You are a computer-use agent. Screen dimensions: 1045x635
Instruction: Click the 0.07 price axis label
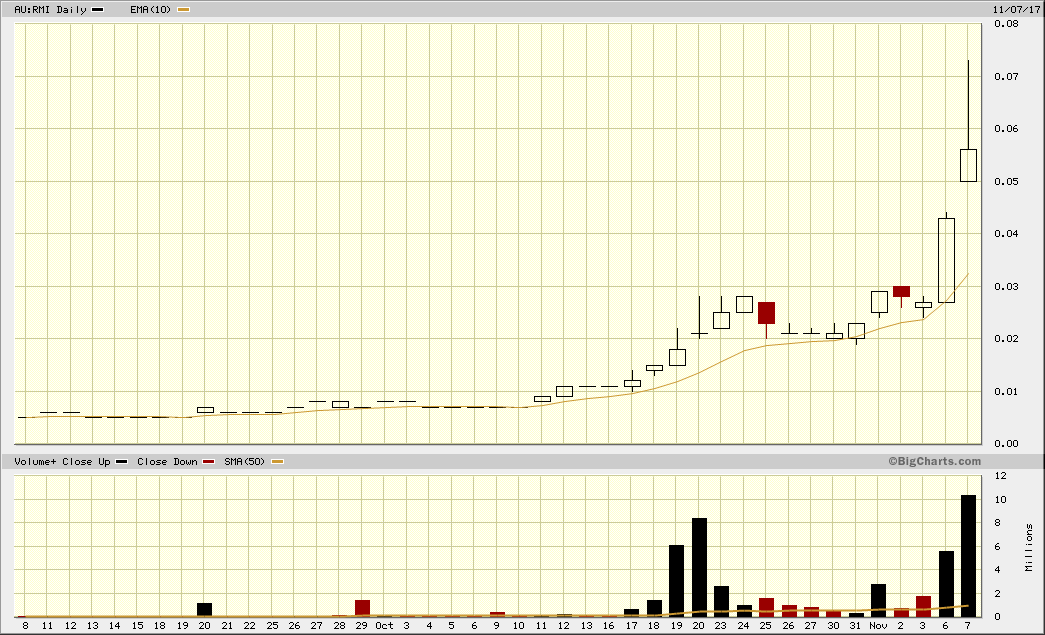tap(1006, 77)
